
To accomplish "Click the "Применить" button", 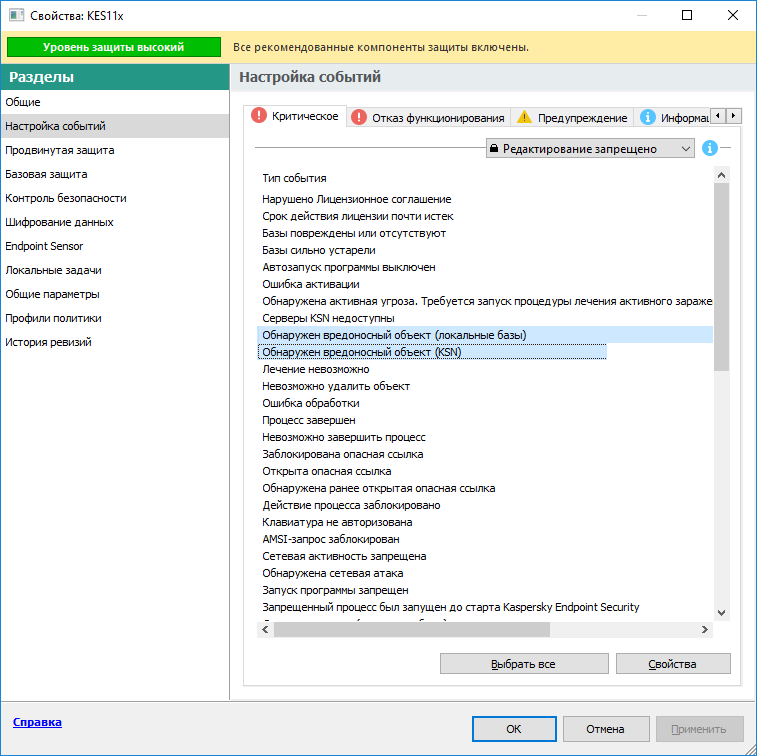I will 699,728.
